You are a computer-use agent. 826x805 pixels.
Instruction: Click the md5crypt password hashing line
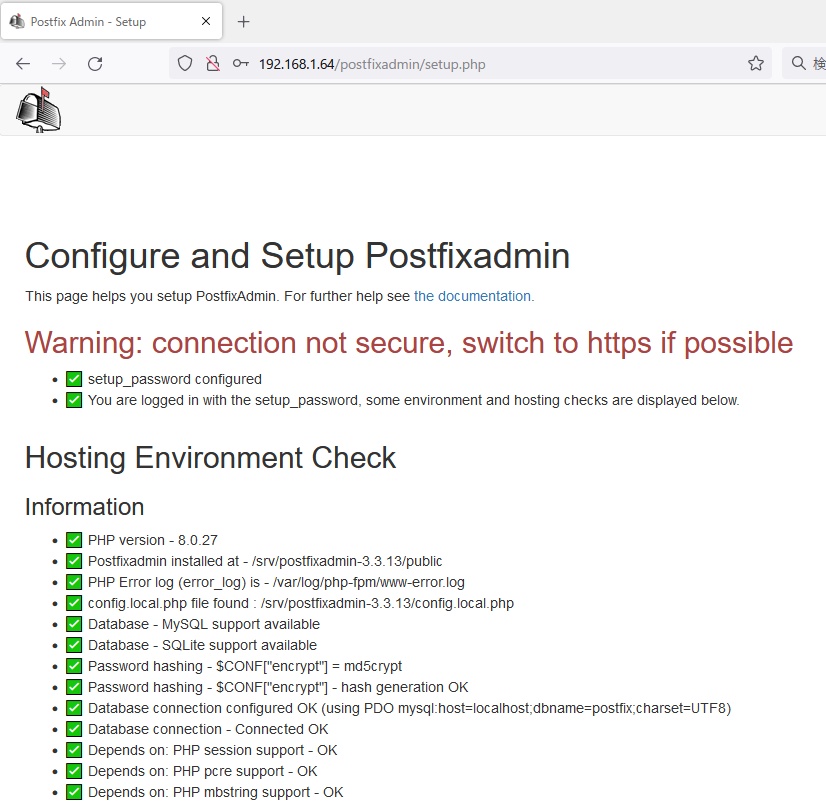tap(245, 666)
